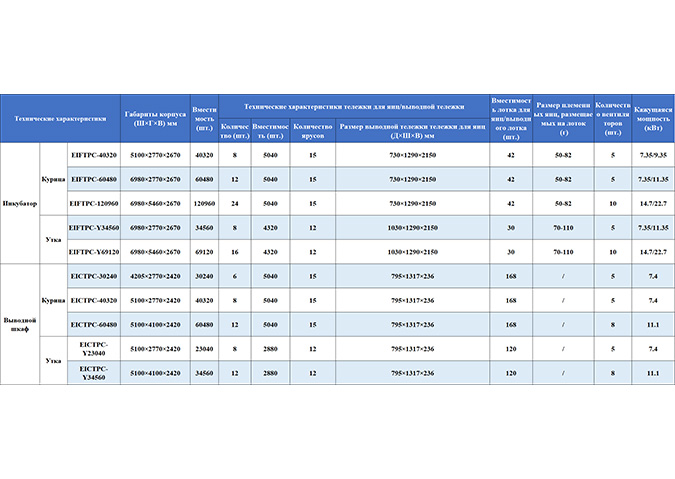The width and height of the screenshot is (675, 479).
Task: Click the Размер племенных яиц column header
Action: [x=564, y=119]
